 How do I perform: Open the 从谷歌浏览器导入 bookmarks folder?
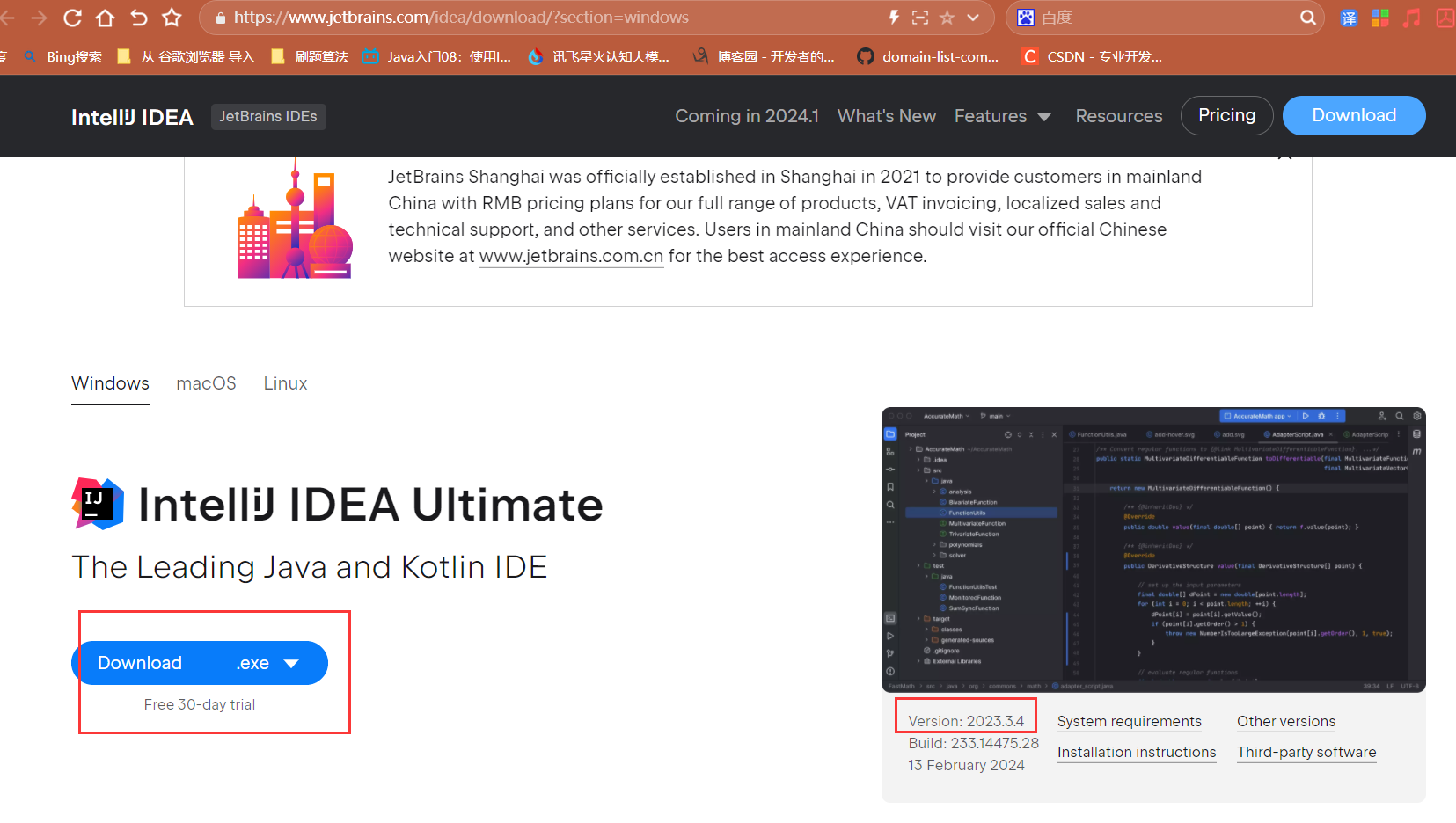186,57
